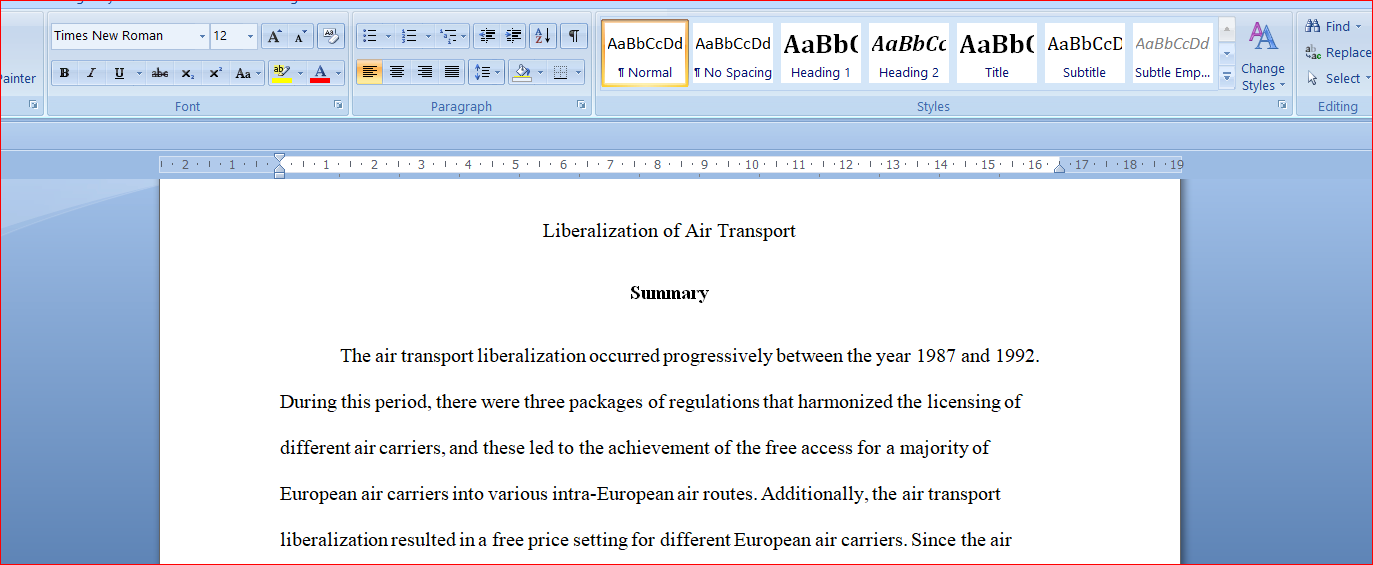Apply red font color
The image size is (1373, 565).
click(320, 73)
